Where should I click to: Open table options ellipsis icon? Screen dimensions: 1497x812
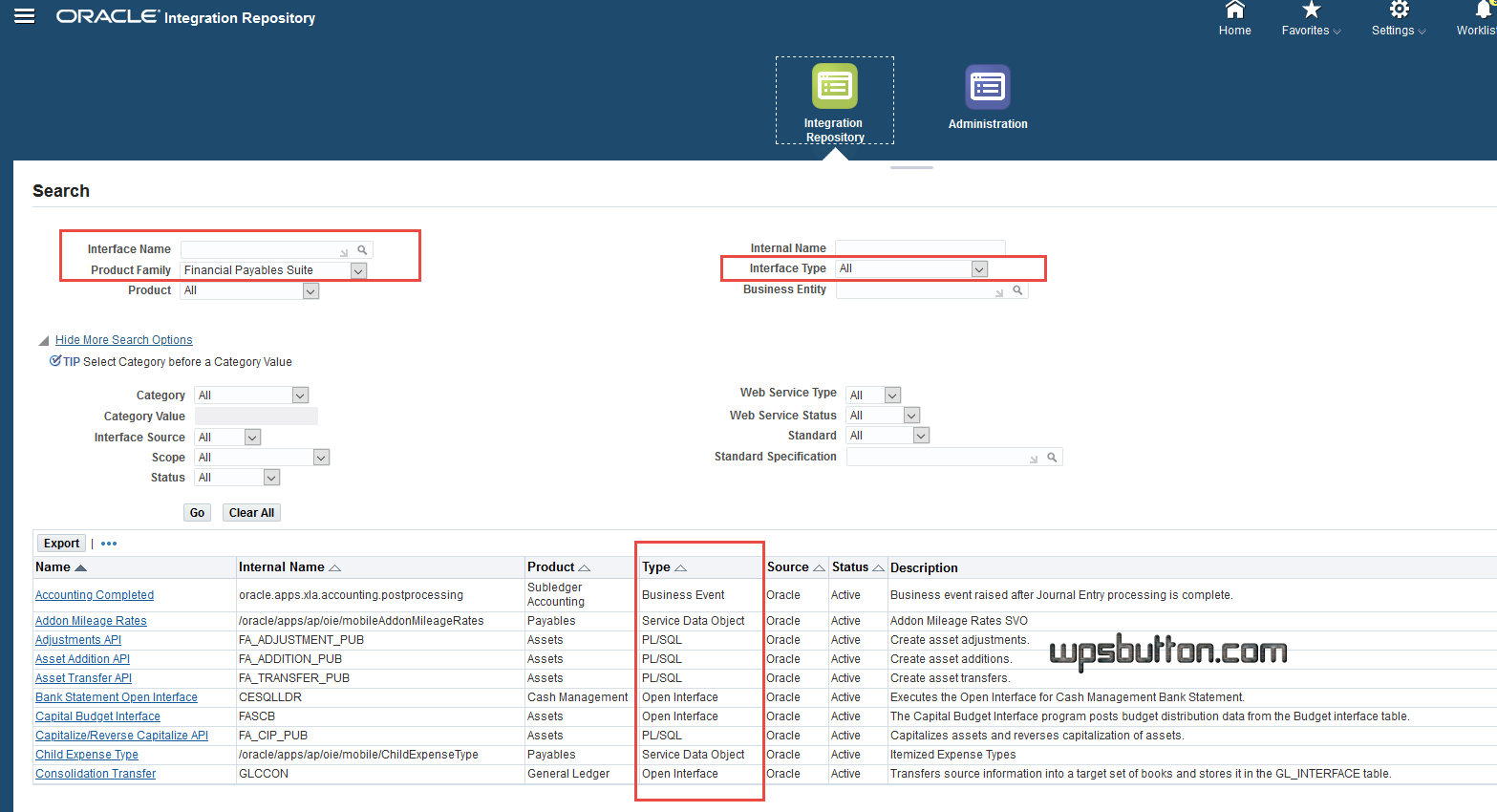(109, 544)
